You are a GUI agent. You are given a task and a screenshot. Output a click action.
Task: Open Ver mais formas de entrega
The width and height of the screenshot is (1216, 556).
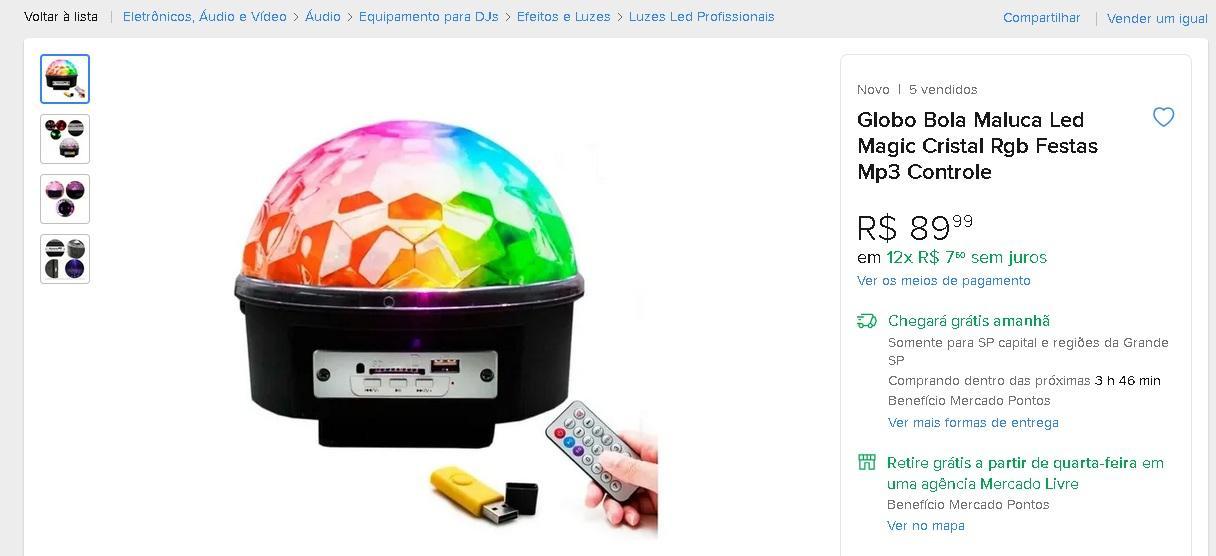coord(973,423)
